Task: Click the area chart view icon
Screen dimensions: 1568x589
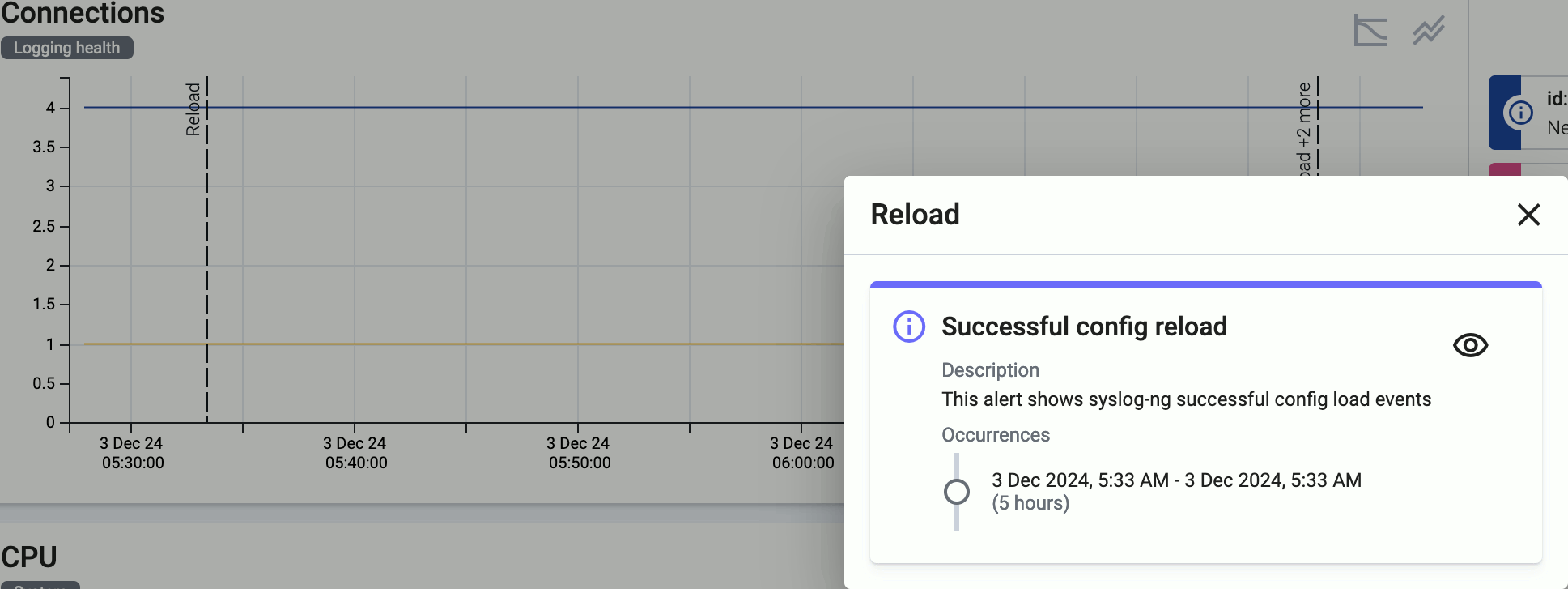Action: pyautogui.click(x=1370, y=31)
